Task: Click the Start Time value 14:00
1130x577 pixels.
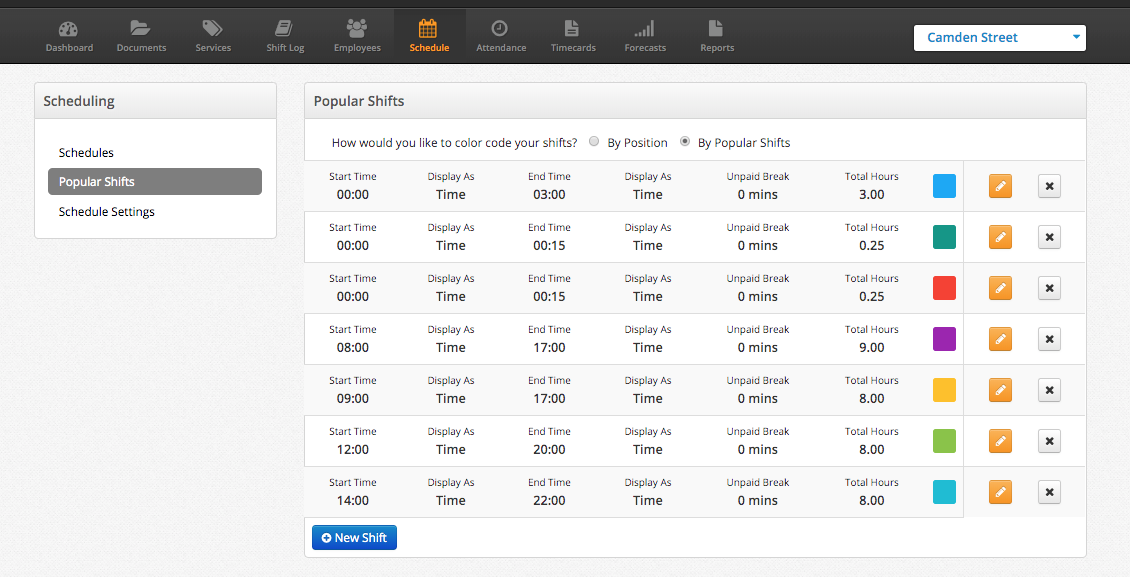Action: (x=352, y=501)
